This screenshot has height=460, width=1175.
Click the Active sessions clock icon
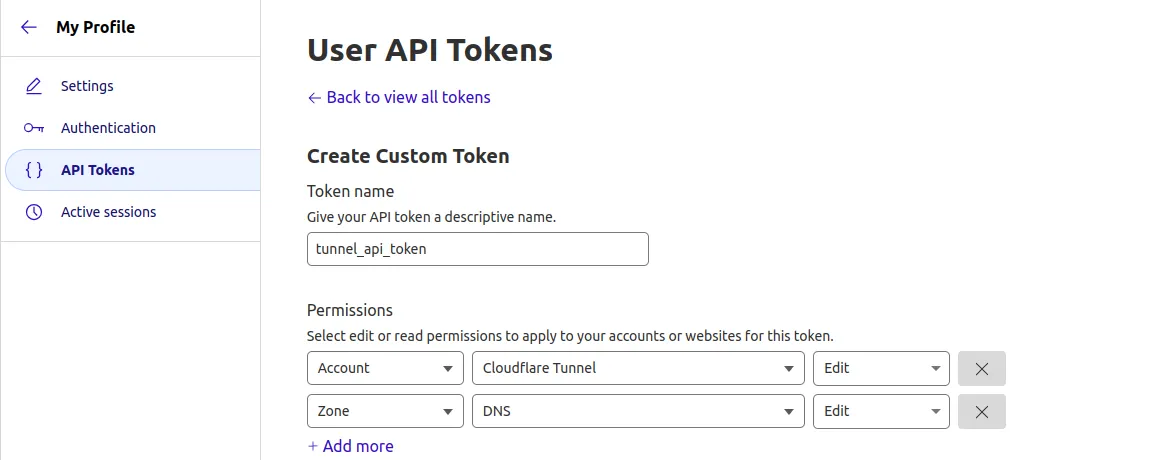click(x=34, y=212)
